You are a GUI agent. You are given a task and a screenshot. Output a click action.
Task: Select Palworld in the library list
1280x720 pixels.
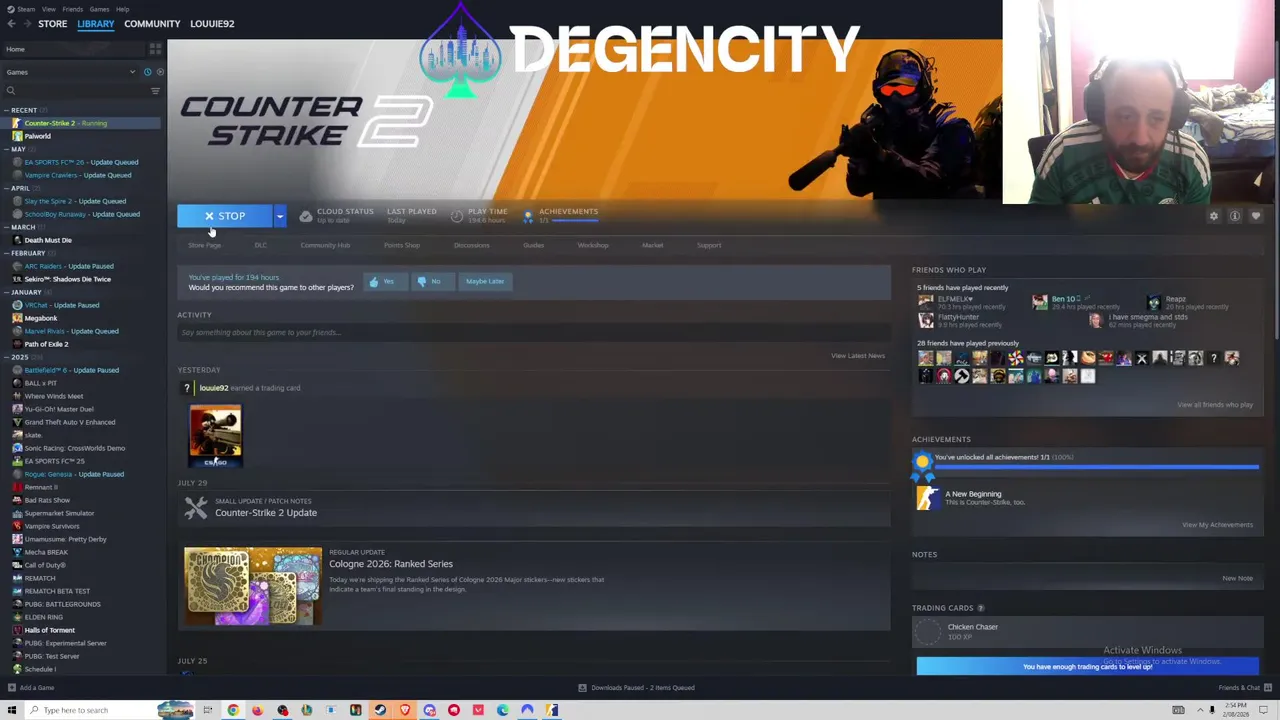point(37,136)
